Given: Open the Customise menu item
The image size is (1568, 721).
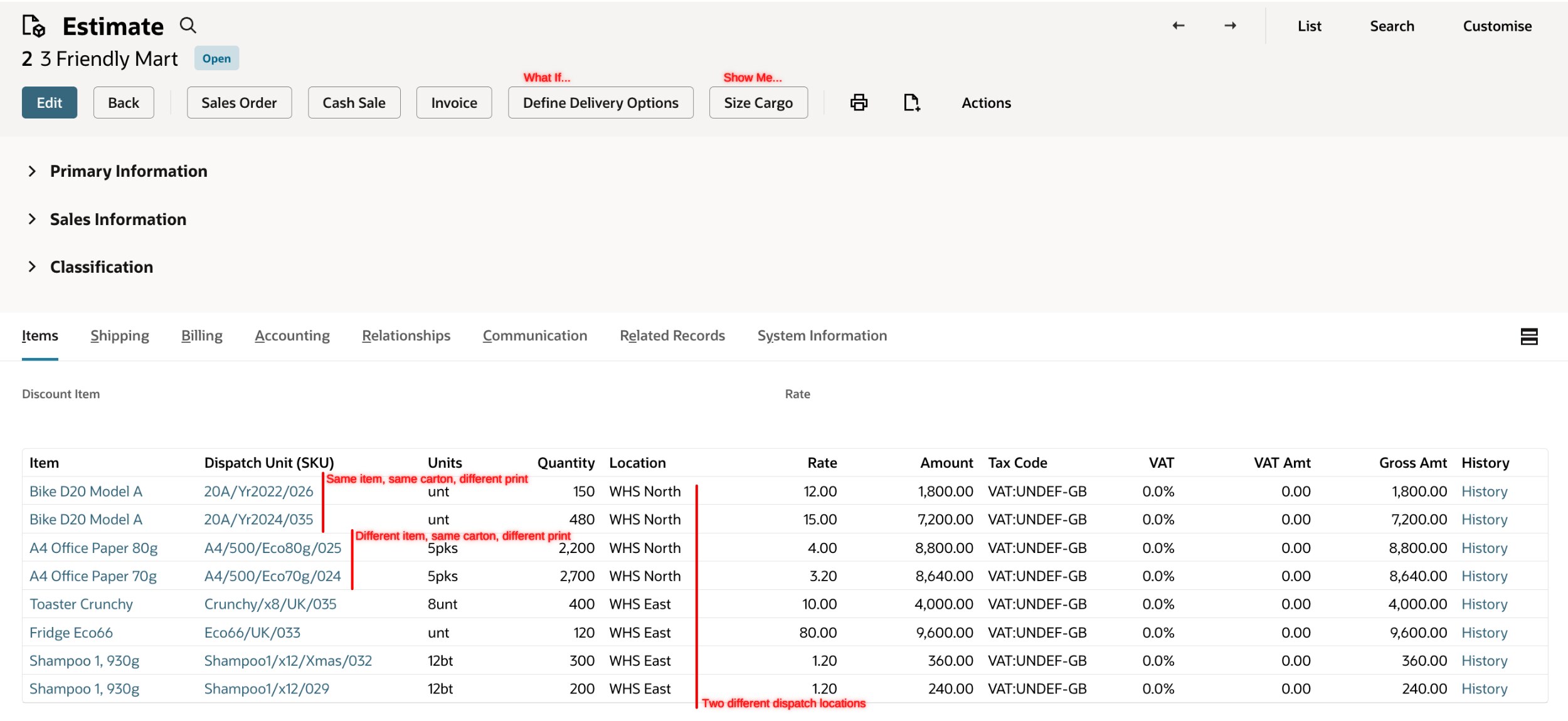Looking at the screenshot, I should [1496, 26].
